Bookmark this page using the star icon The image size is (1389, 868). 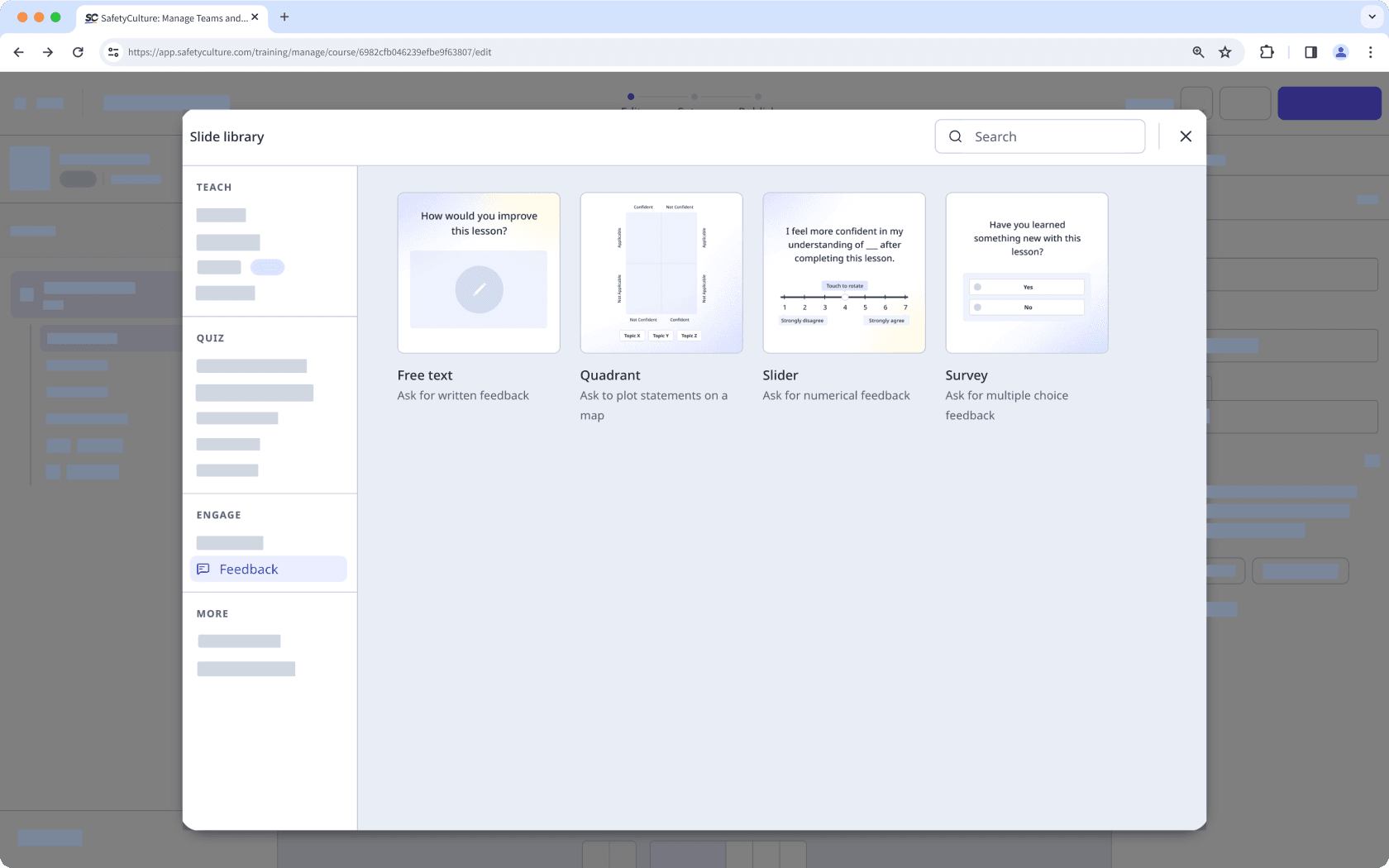(1225, 51)
